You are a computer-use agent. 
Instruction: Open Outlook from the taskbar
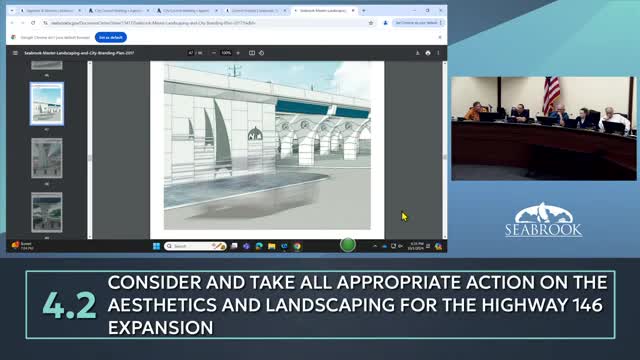click(284, 246)
